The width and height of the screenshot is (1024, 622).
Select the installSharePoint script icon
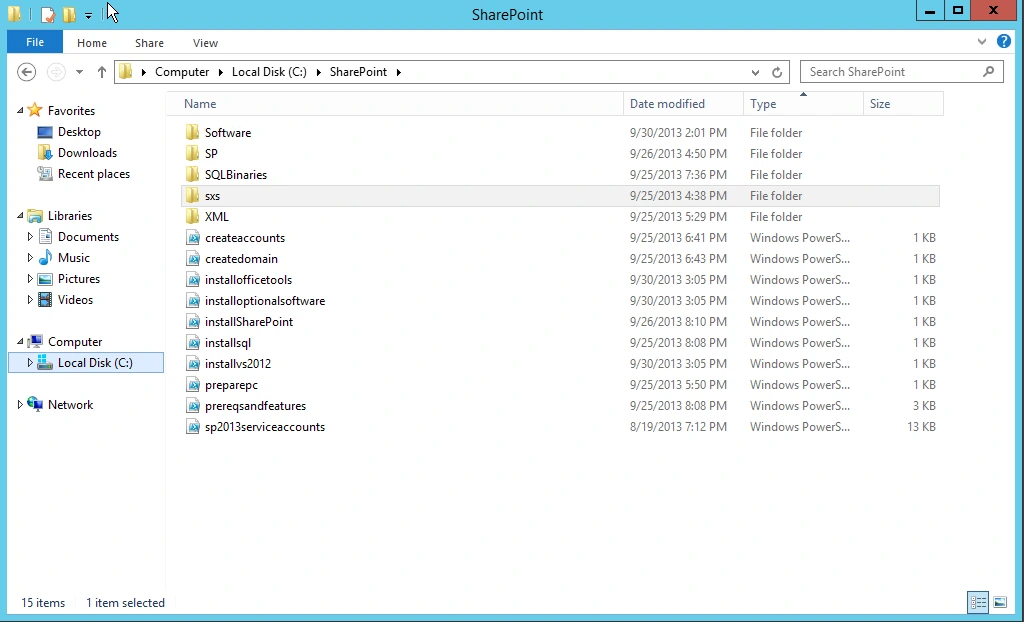coord(193,321)
